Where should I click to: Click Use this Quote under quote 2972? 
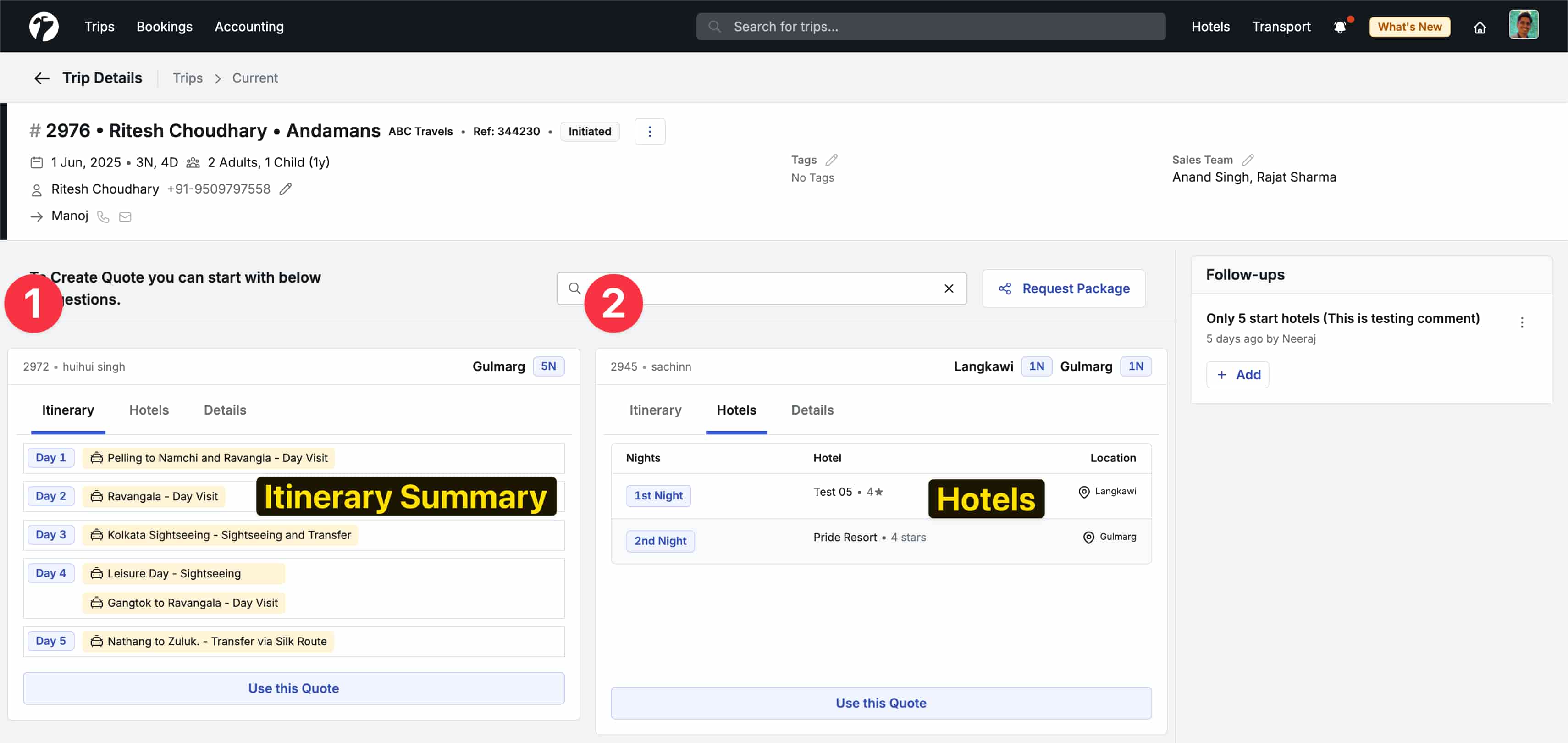(293, 688)
